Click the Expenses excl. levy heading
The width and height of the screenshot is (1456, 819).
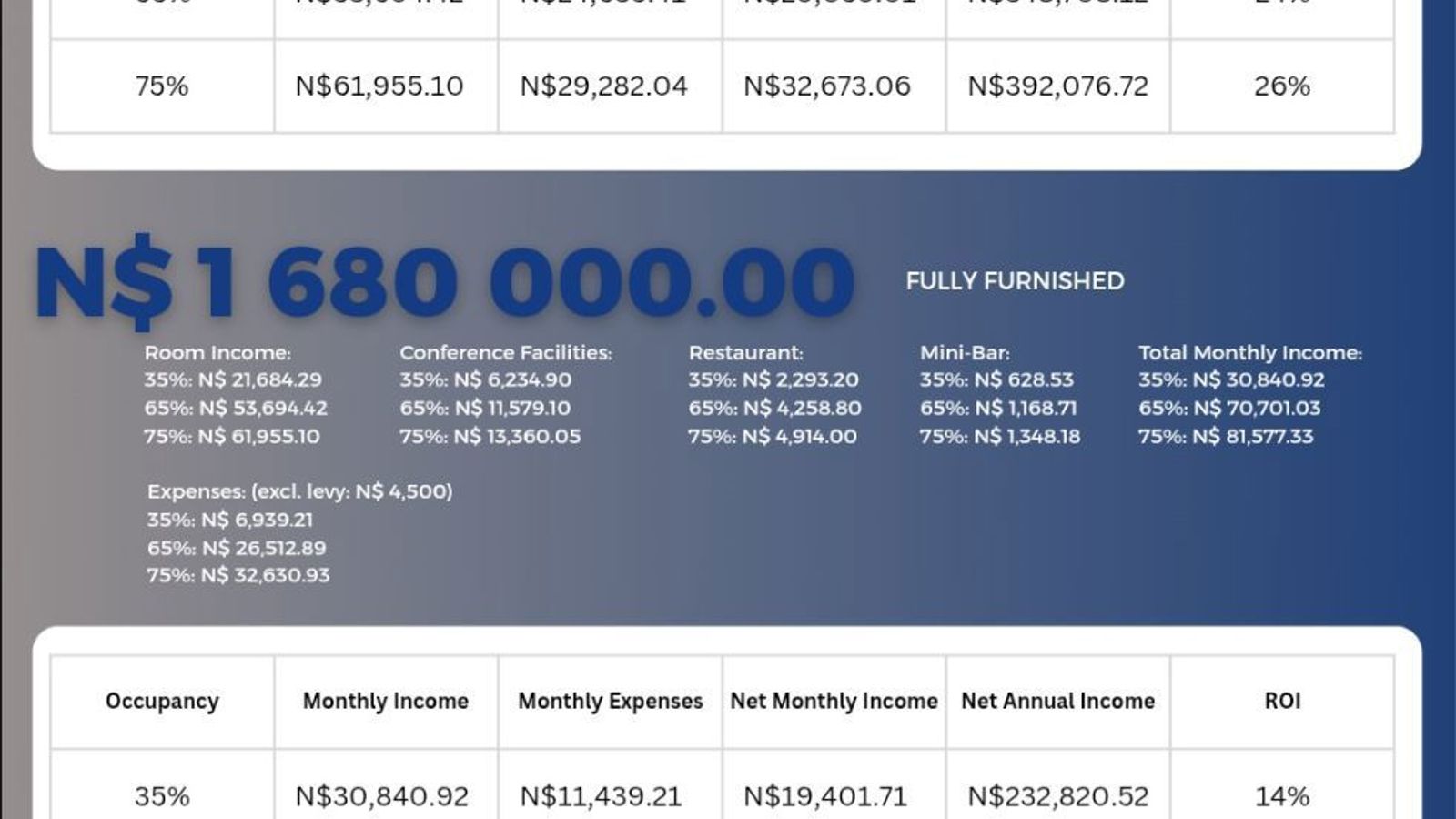pyautogui.click(x=299, y=491)
